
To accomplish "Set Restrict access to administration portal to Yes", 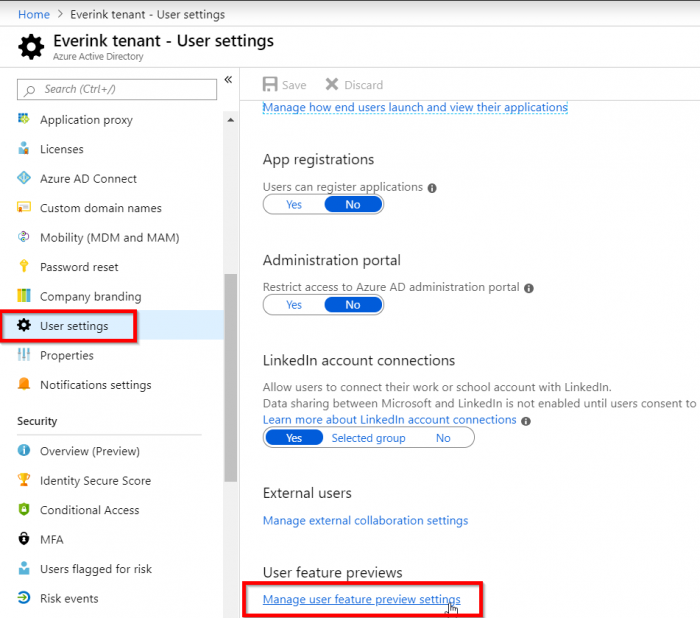I will click(294, 305).
